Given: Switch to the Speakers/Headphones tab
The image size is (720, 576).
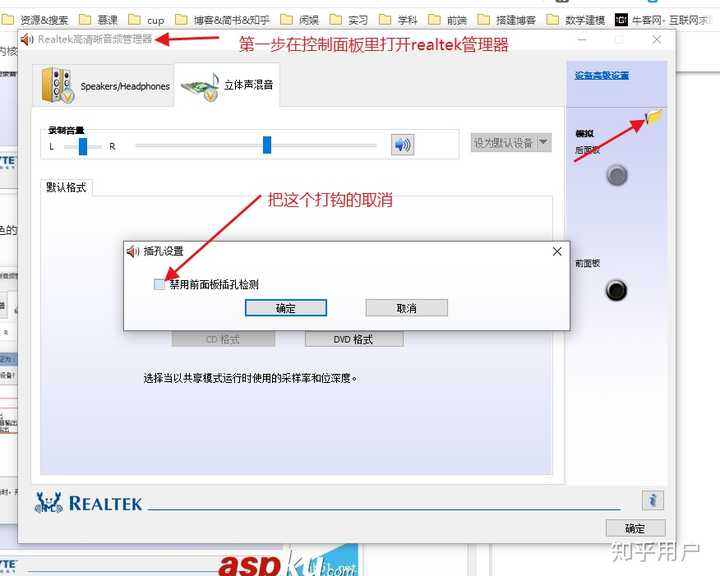Looking at the screenshot, I should point(104,86).
